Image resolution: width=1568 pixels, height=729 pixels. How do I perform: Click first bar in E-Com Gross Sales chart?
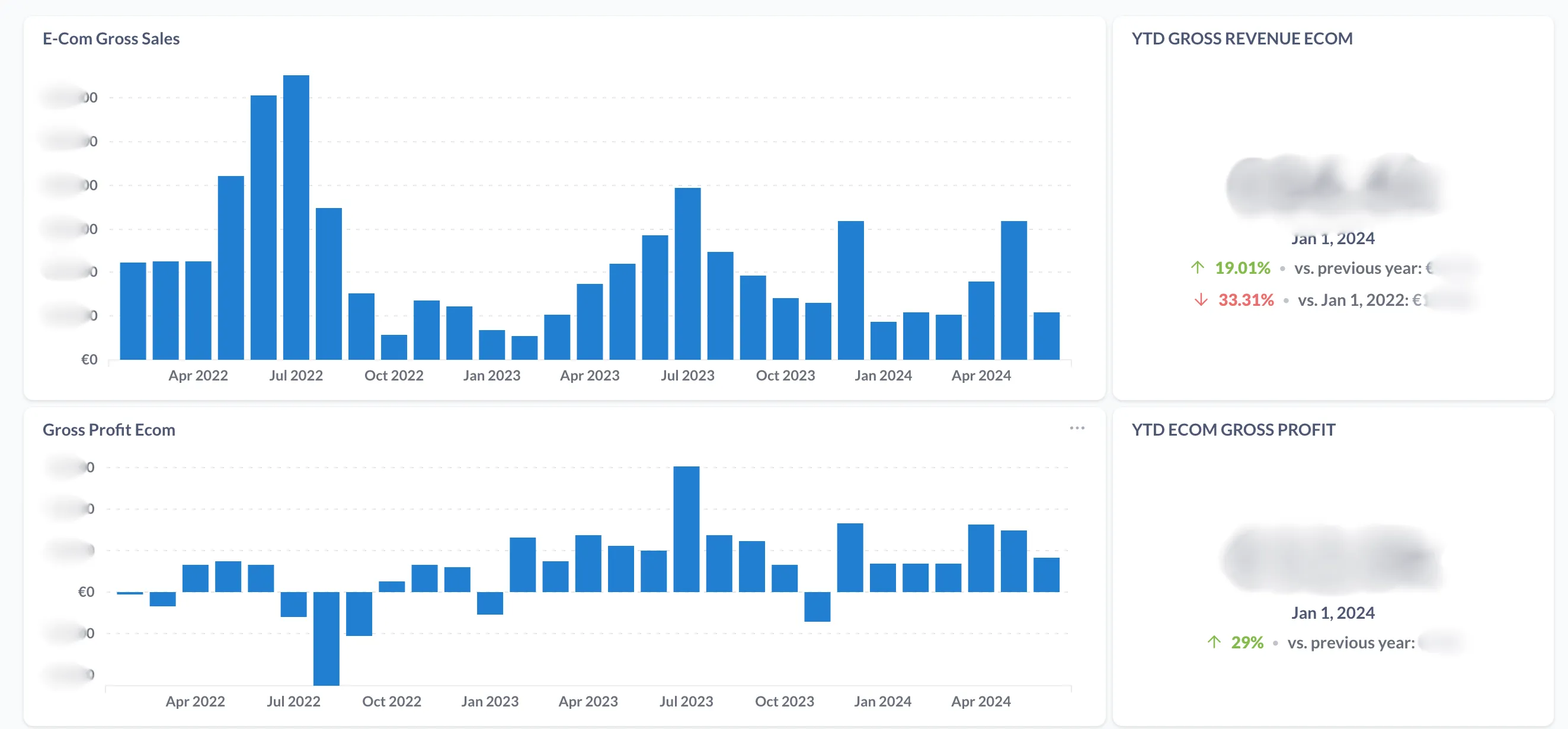pyautogui.click(x=133, y=311)
